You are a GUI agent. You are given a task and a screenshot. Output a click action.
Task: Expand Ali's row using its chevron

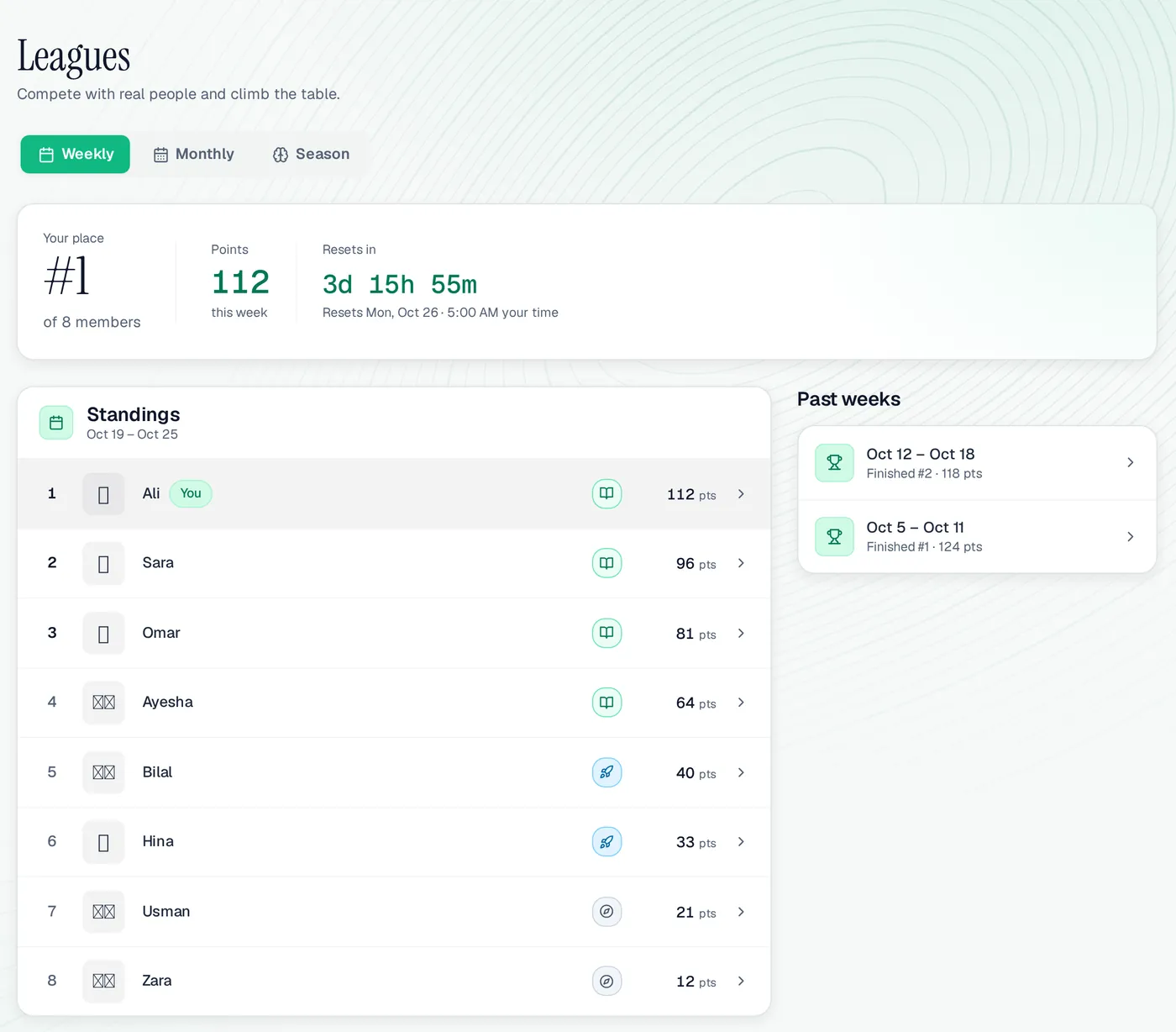(x=741, y=494)
